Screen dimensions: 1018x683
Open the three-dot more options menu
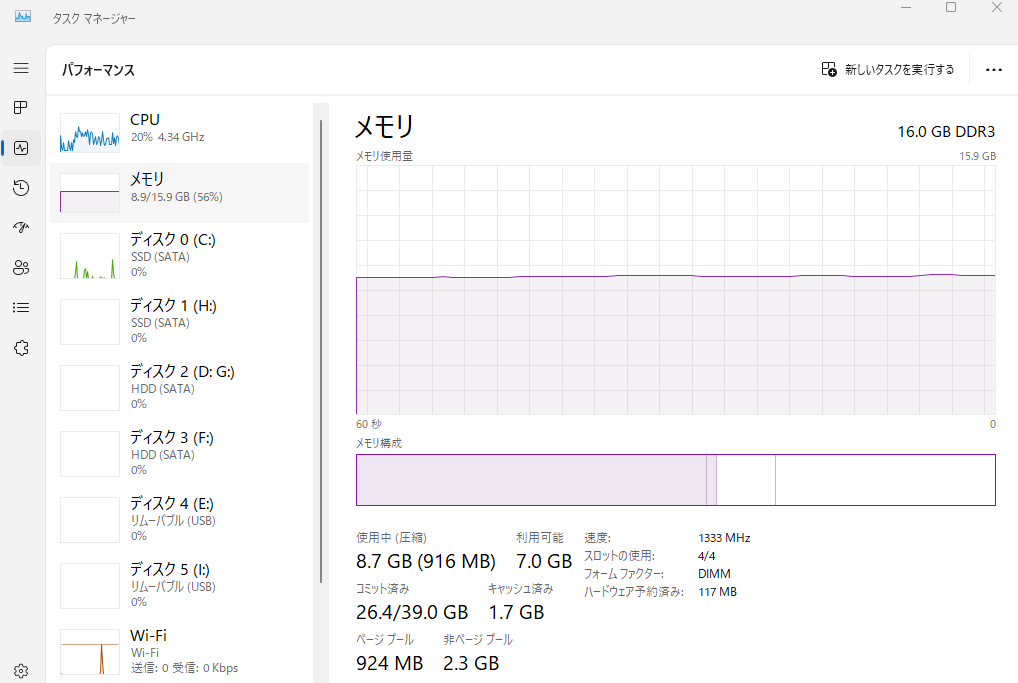(993, 69)
